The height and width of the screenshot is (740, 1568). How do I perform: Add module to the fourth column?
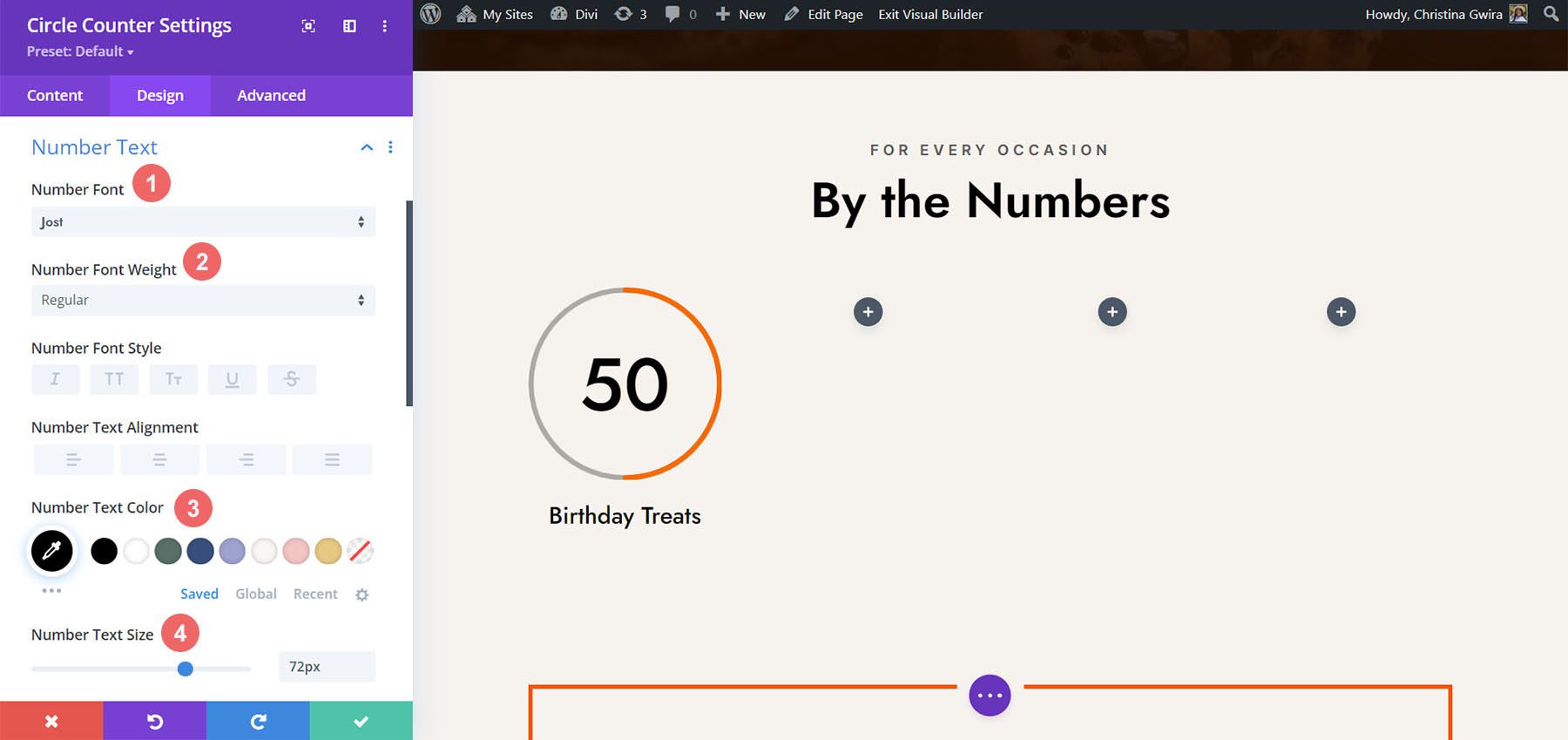point(1341,312)
